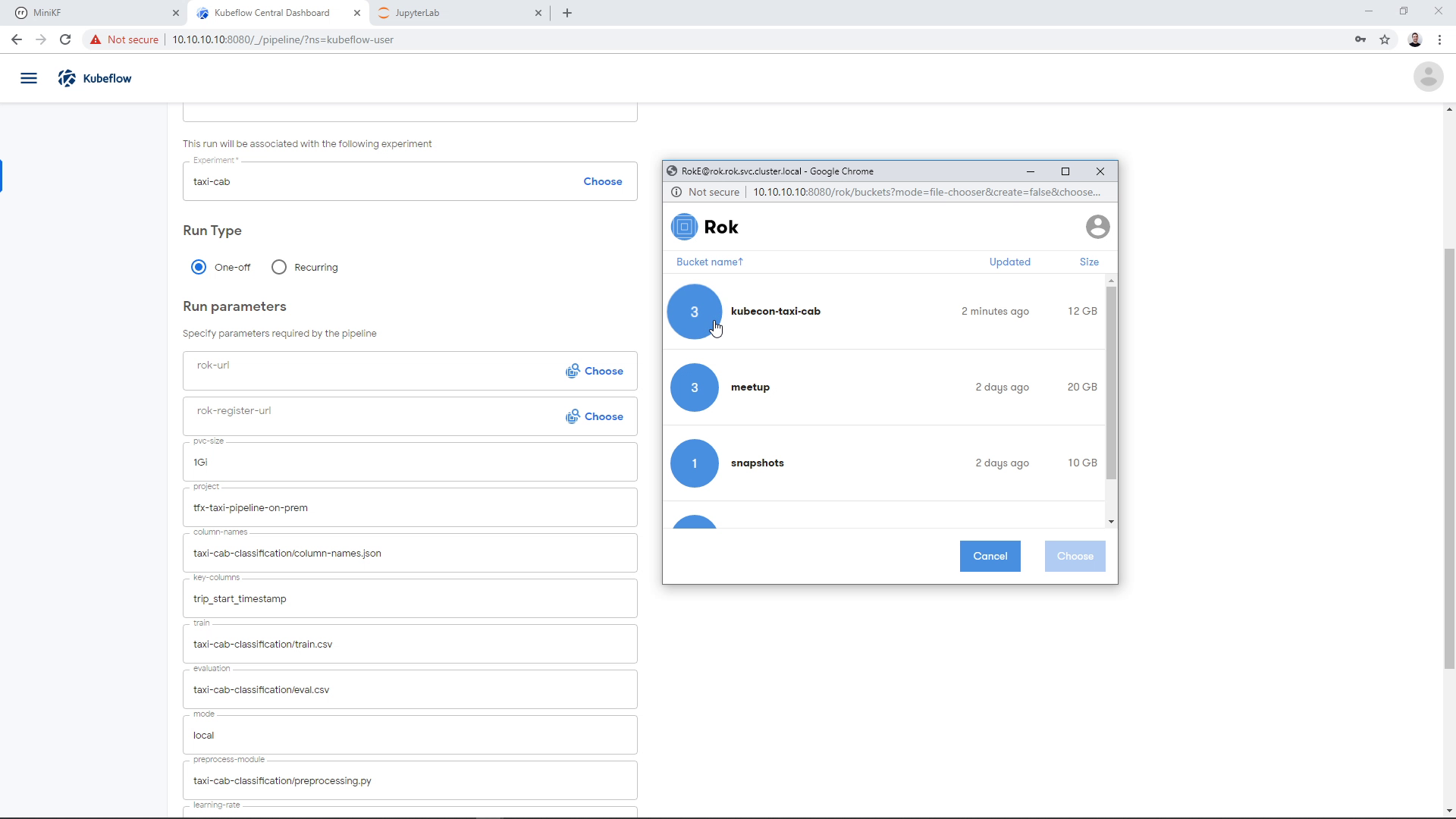Open the Chrome profile icon
The image size is (1456, 819).
click(x=1414, y=39)
